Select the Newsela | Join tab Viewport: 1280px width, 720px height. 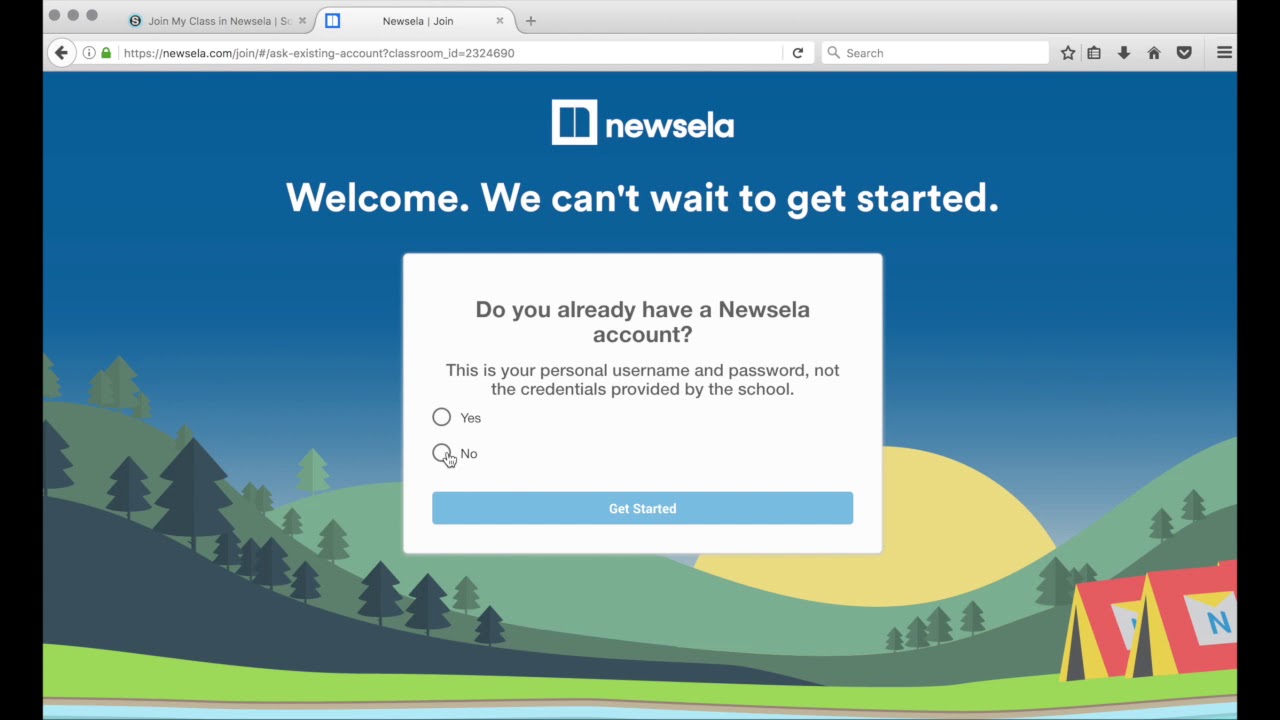pos(417,21)
